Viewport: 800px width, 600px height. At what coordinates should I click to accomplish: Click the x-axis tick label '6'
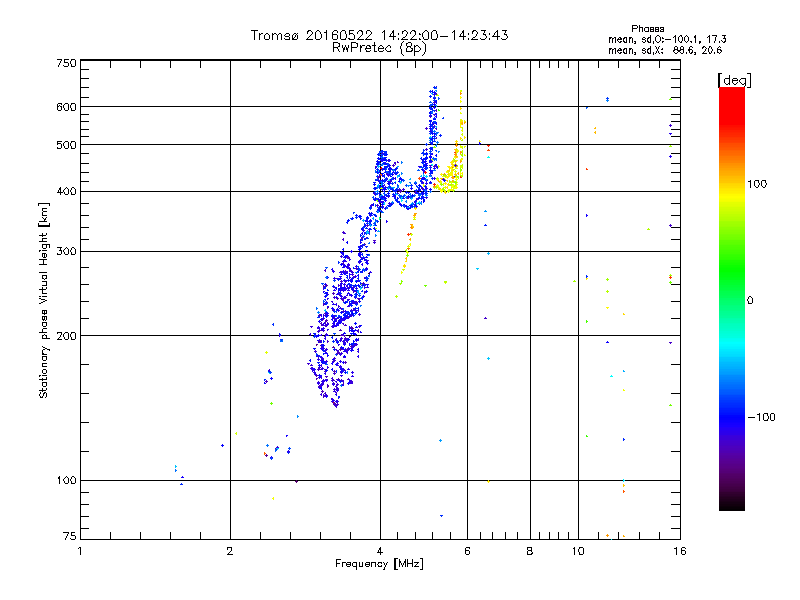(467, 551)
